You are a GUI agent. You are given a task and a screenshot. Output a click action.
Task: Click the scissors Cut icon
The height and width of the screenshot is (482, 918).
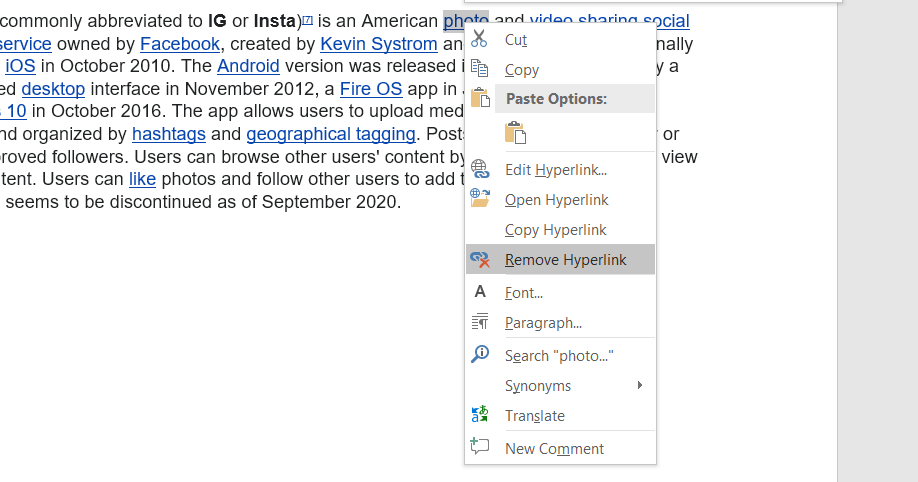point(480,39)
